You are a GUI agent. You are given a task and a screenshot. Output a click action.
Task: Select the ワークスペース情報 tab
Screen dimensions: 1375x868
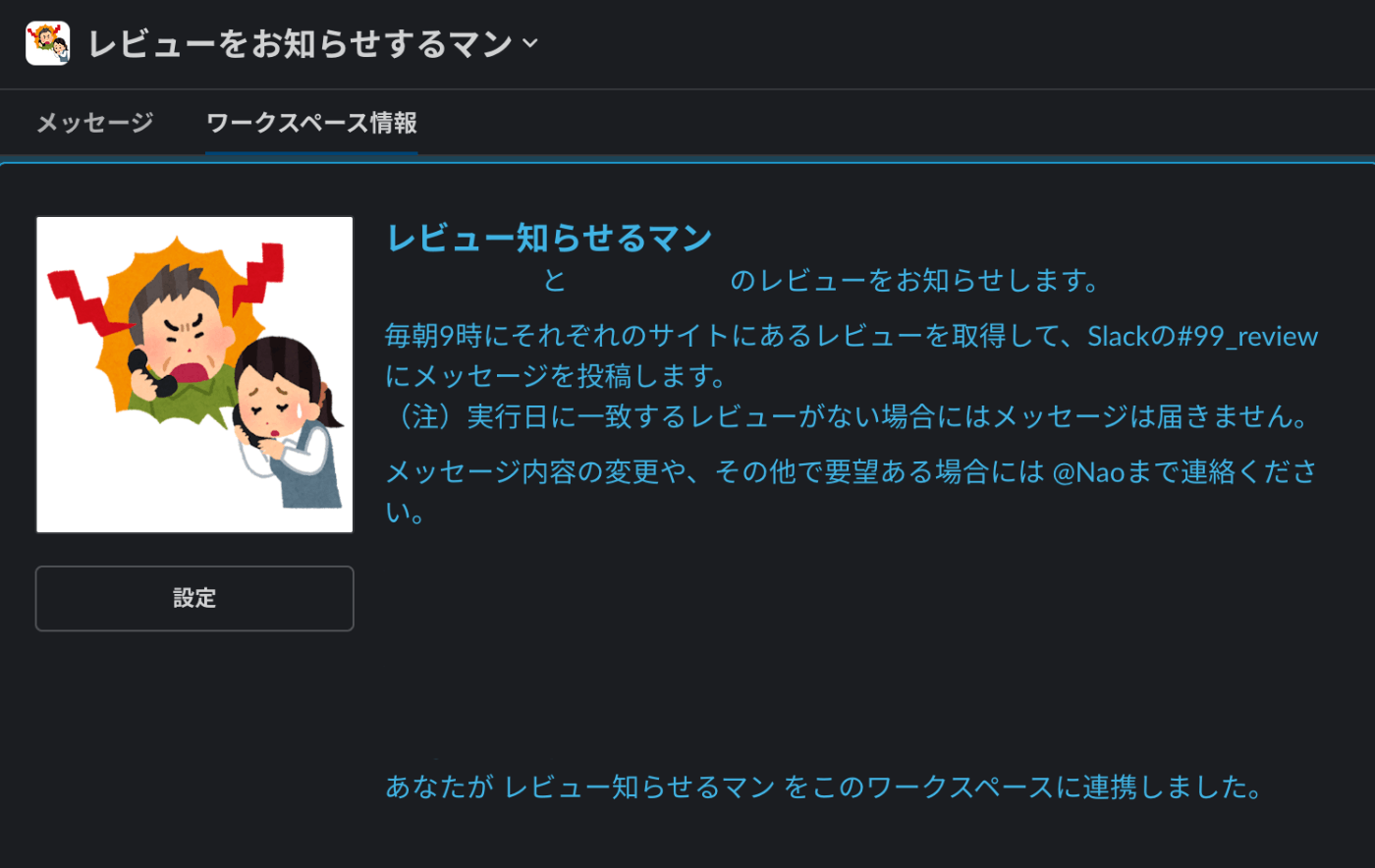pyautogui.click(x=311, y=123)
